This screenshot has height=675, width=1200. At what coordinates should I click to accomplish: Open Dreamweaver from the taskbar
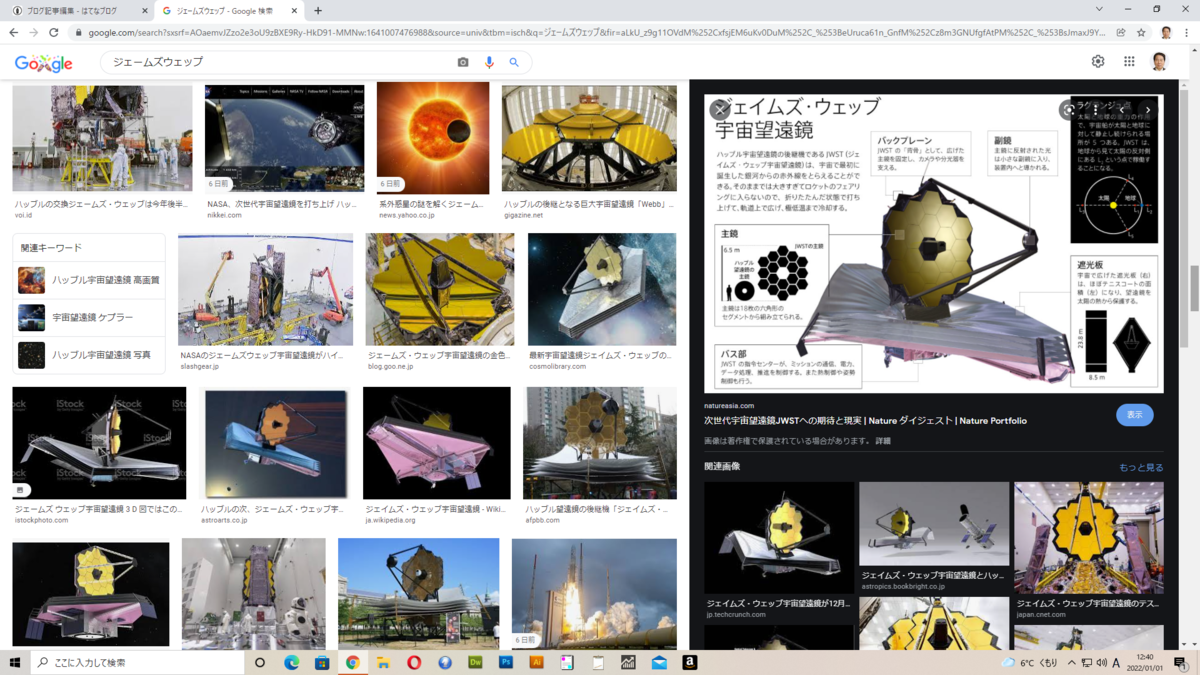(x=475, y=662)
